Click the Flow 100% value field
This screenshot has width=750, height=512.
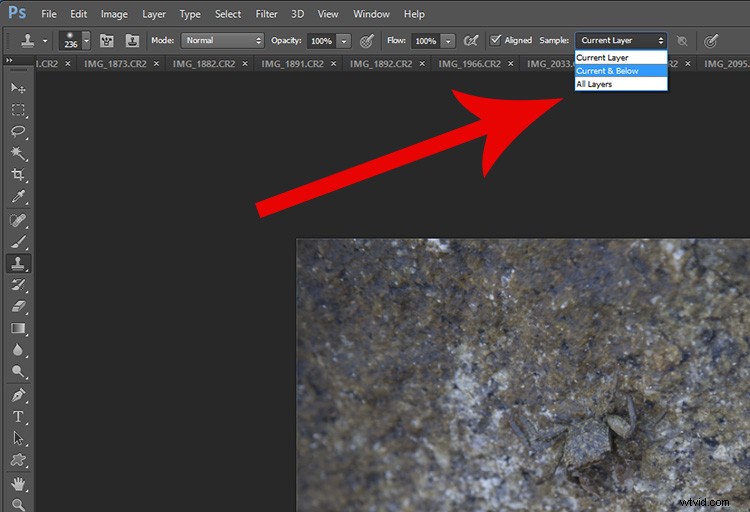pyautogui.click(x=425, y=41)
